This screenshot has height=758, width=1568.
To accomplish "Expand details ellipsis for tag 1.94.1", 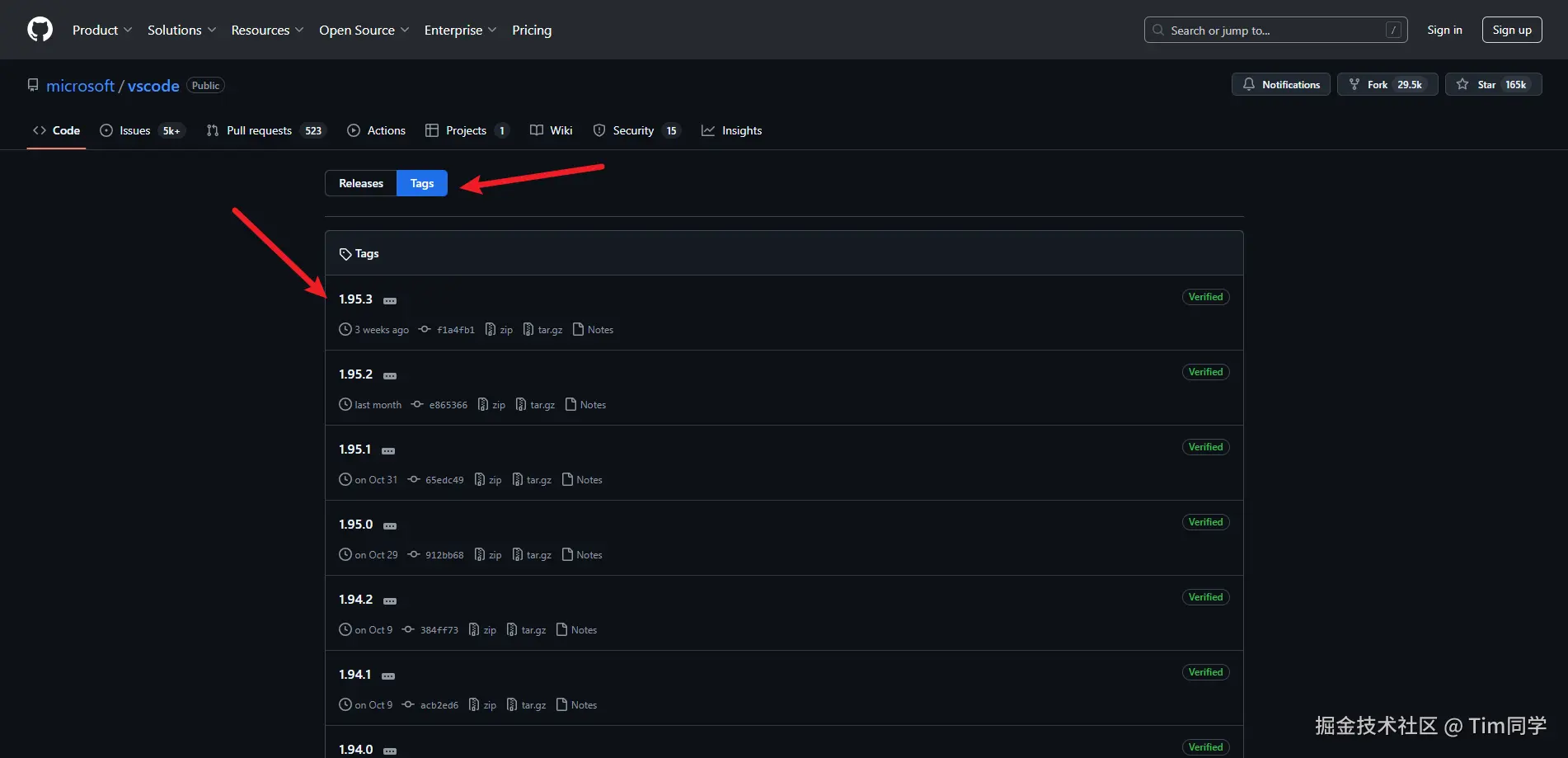I will coord(388,676).
